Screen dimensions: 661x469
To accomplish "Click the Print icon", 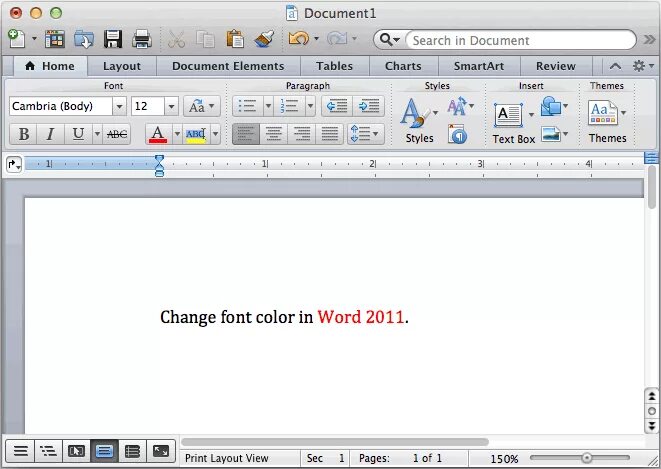I will [x=142, y=39].
